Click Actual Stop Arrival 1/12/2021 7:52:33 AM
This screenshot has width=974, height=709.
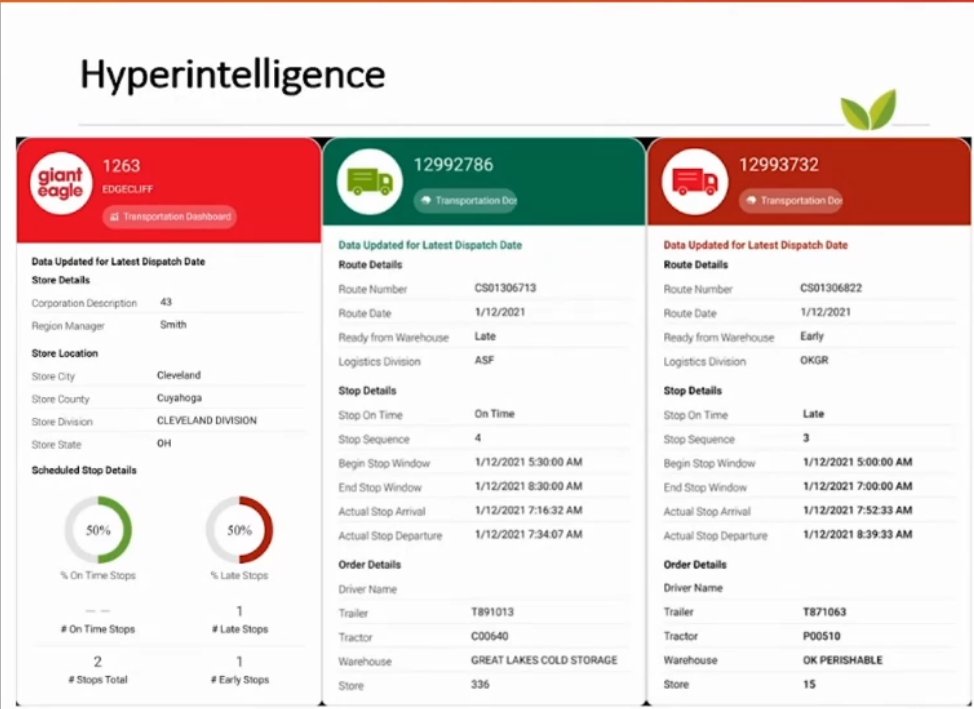pyautogui.click(x=857, y=510)
